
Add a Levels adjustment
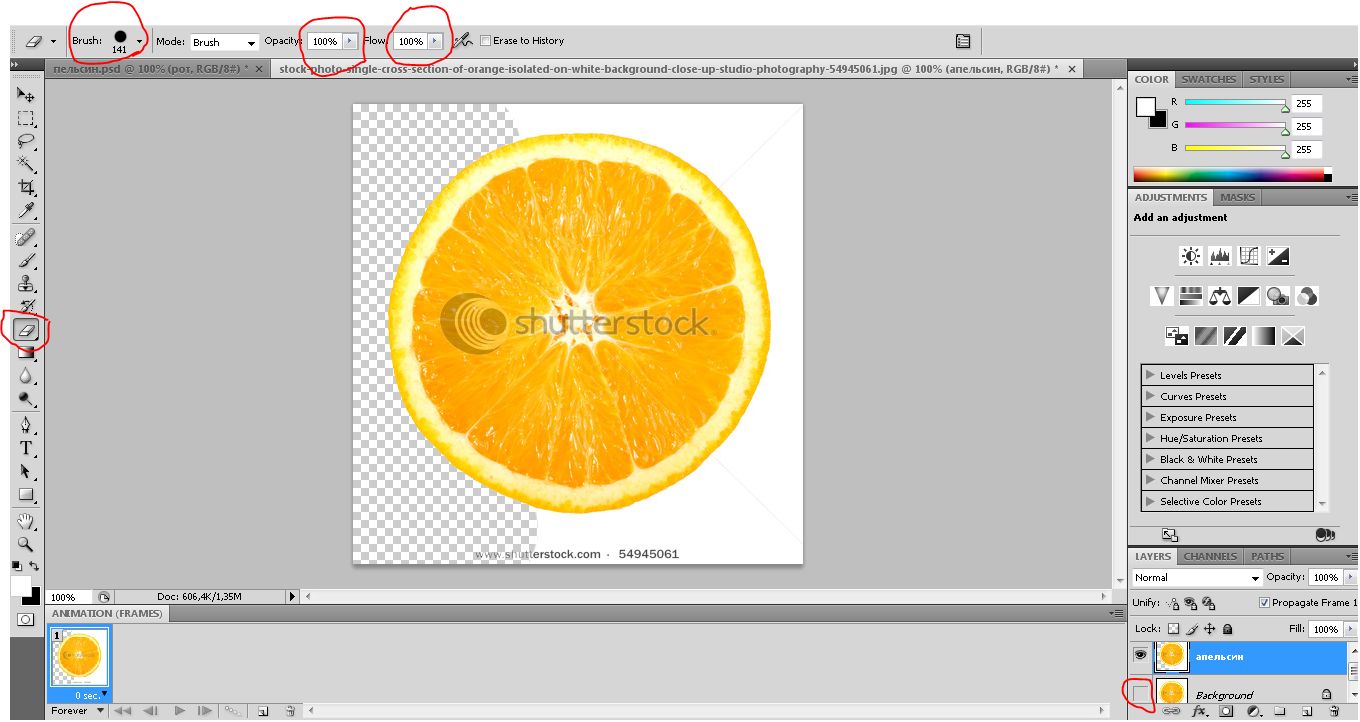1219,256
